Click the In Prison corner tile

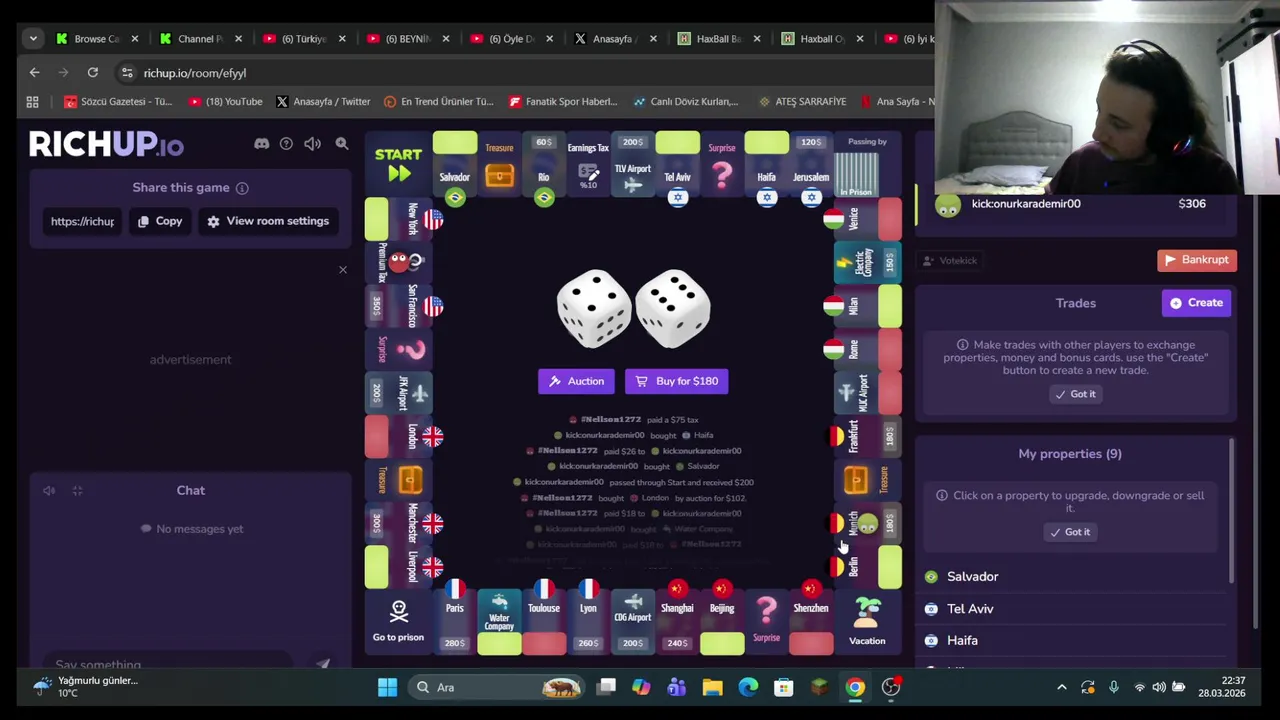pos(867,164)
